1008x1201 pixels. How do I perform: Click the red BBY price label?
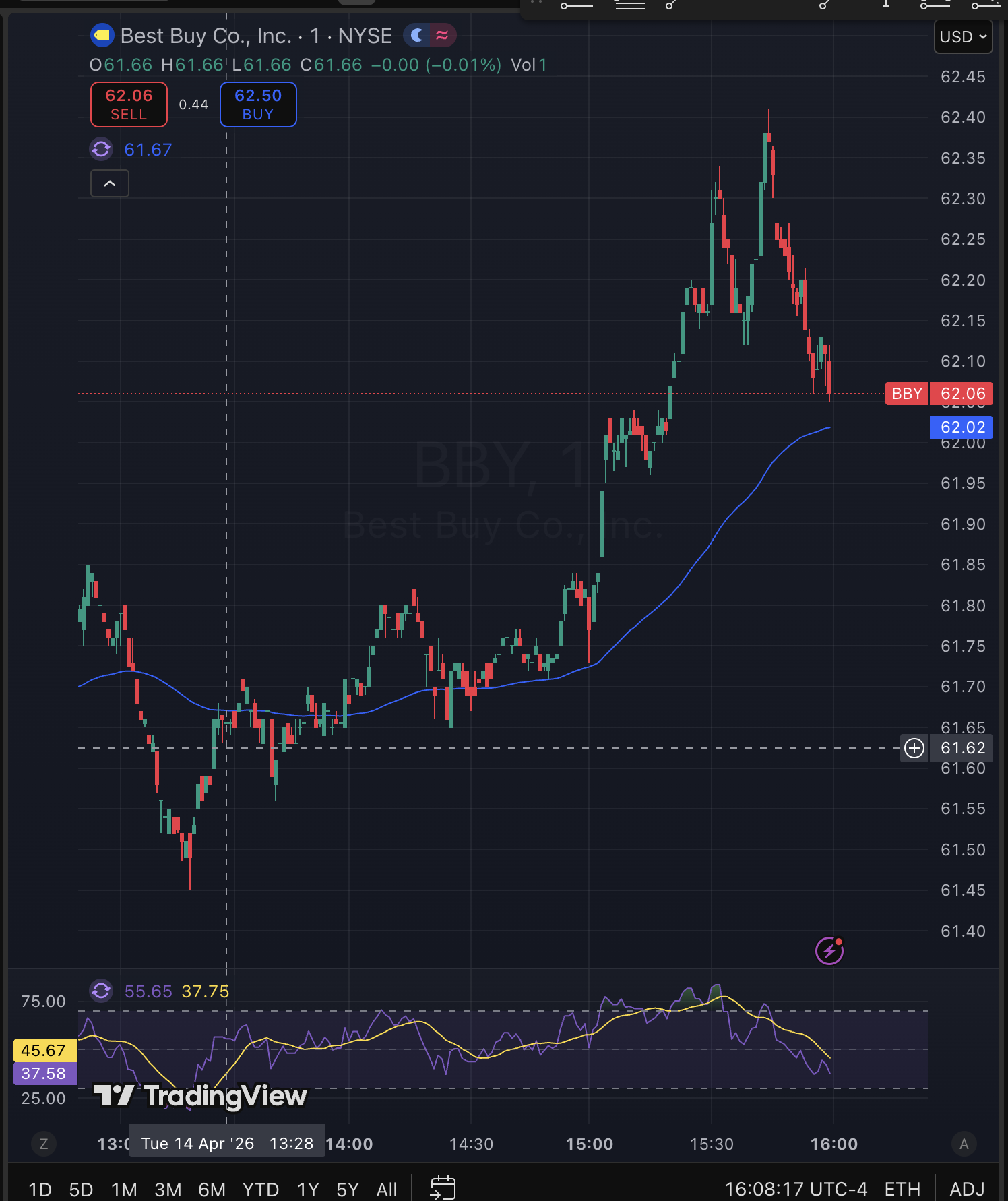coord(907,394)
